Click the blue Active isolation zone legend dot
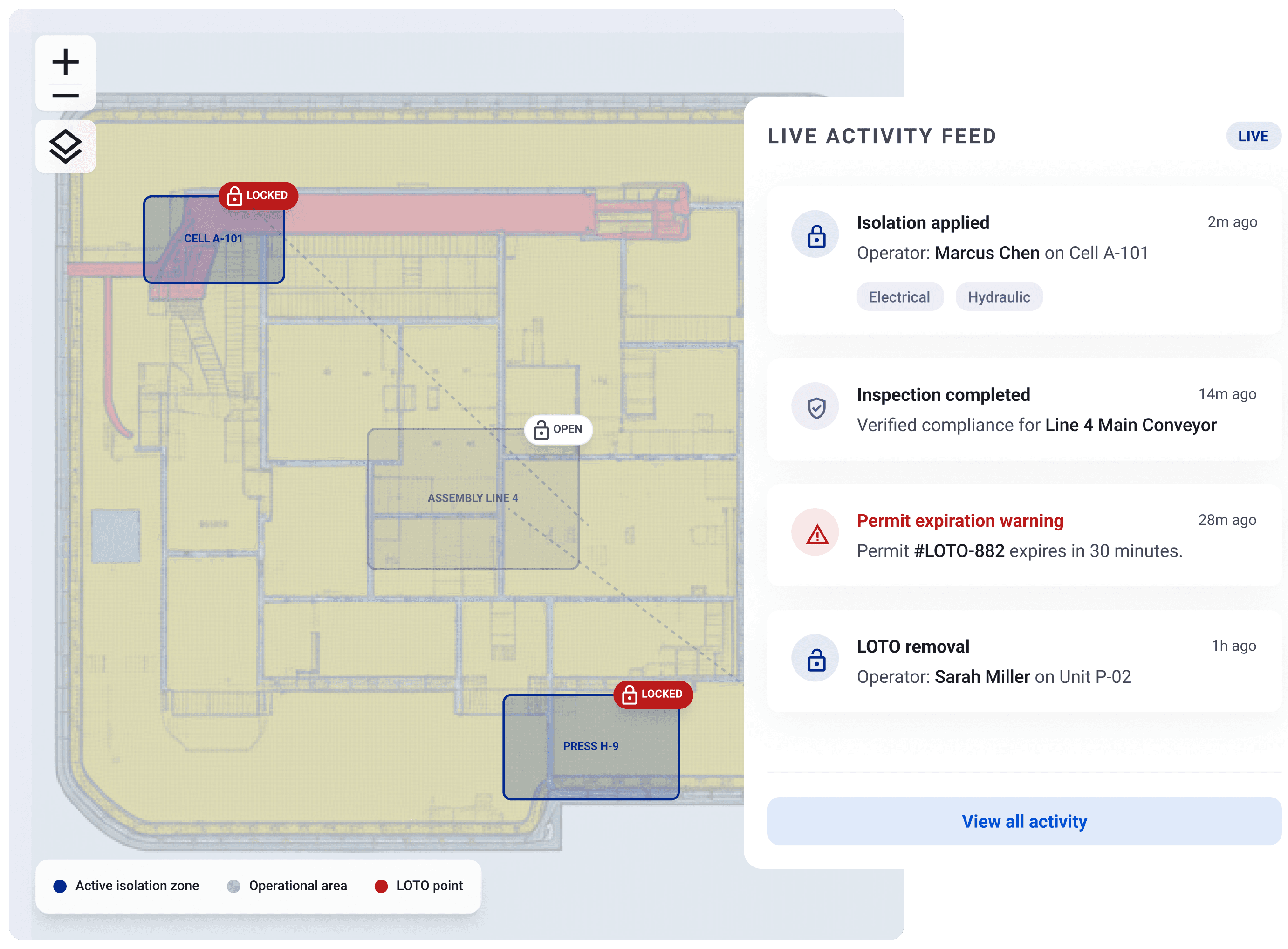 click(x=60, y=886)
